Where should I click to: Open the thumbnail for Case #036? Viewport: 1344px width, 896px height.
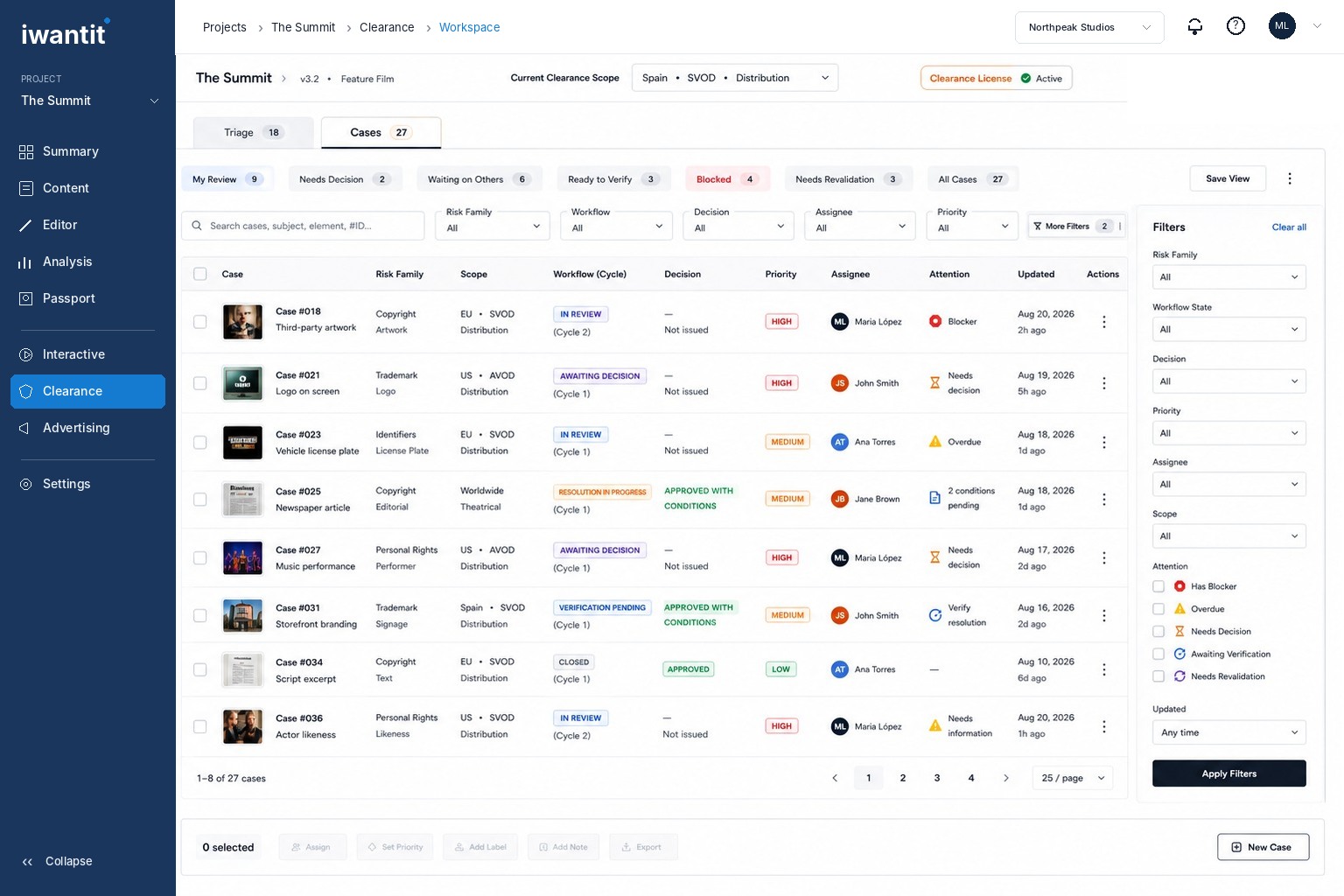(x=242, y=726)
